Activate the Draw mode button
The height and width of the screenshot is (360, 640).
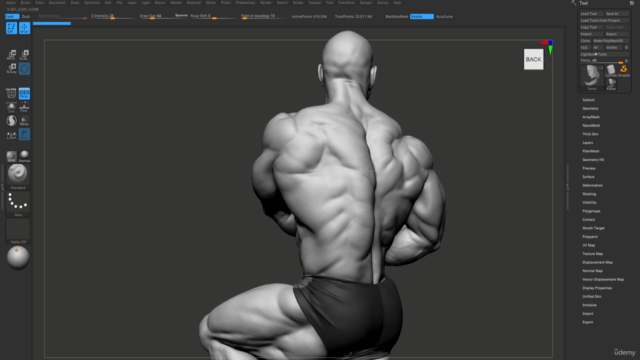(x=24, y=28)
